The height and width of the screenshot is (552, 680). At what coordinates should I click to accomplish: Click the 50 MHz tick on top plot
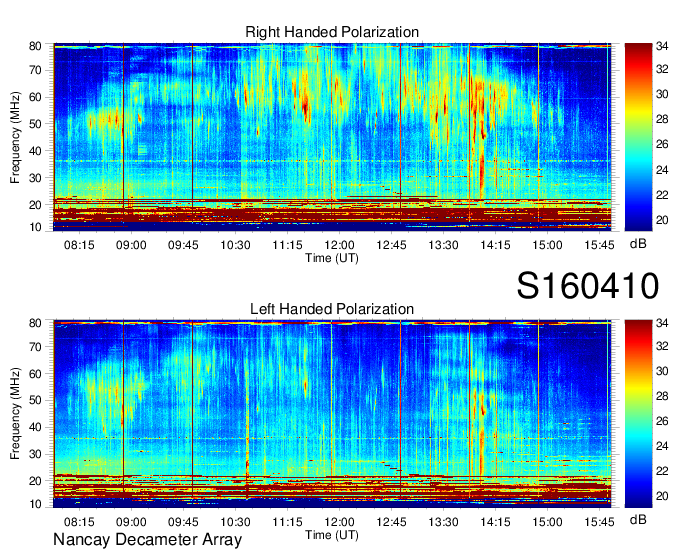35,124
